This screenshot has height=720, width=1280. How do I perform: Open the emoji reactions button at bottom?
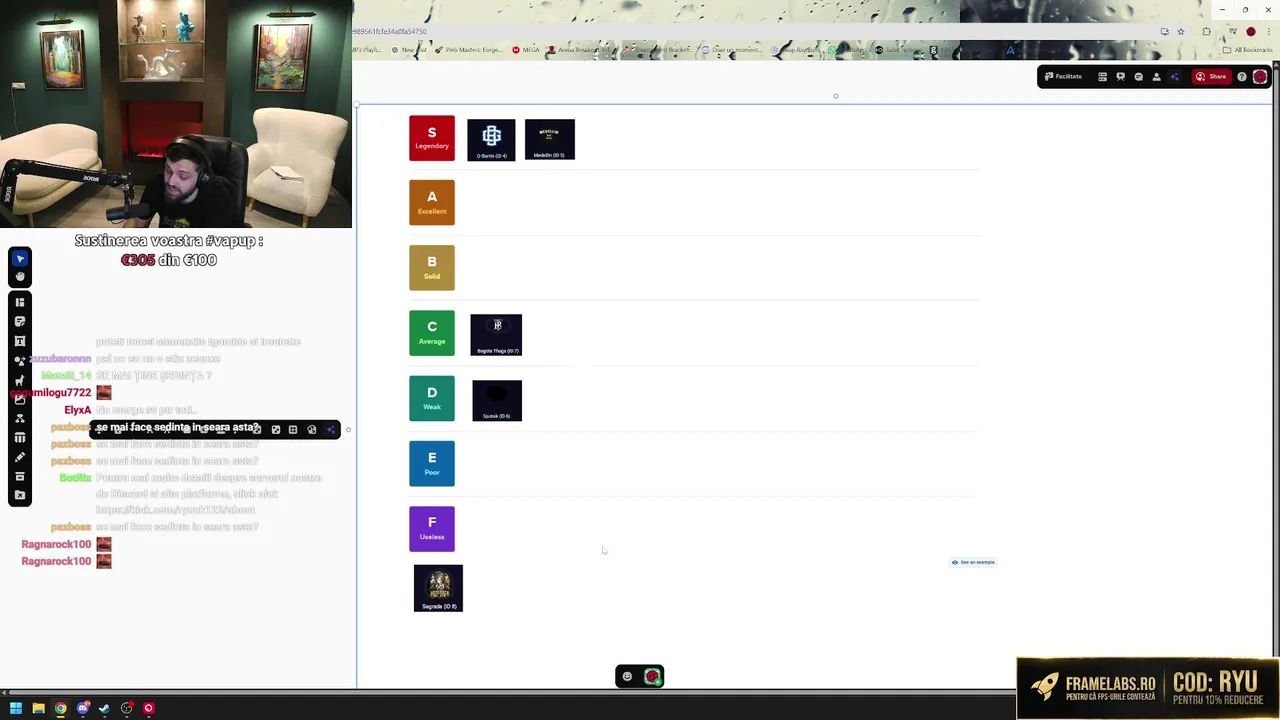[627, 677]
